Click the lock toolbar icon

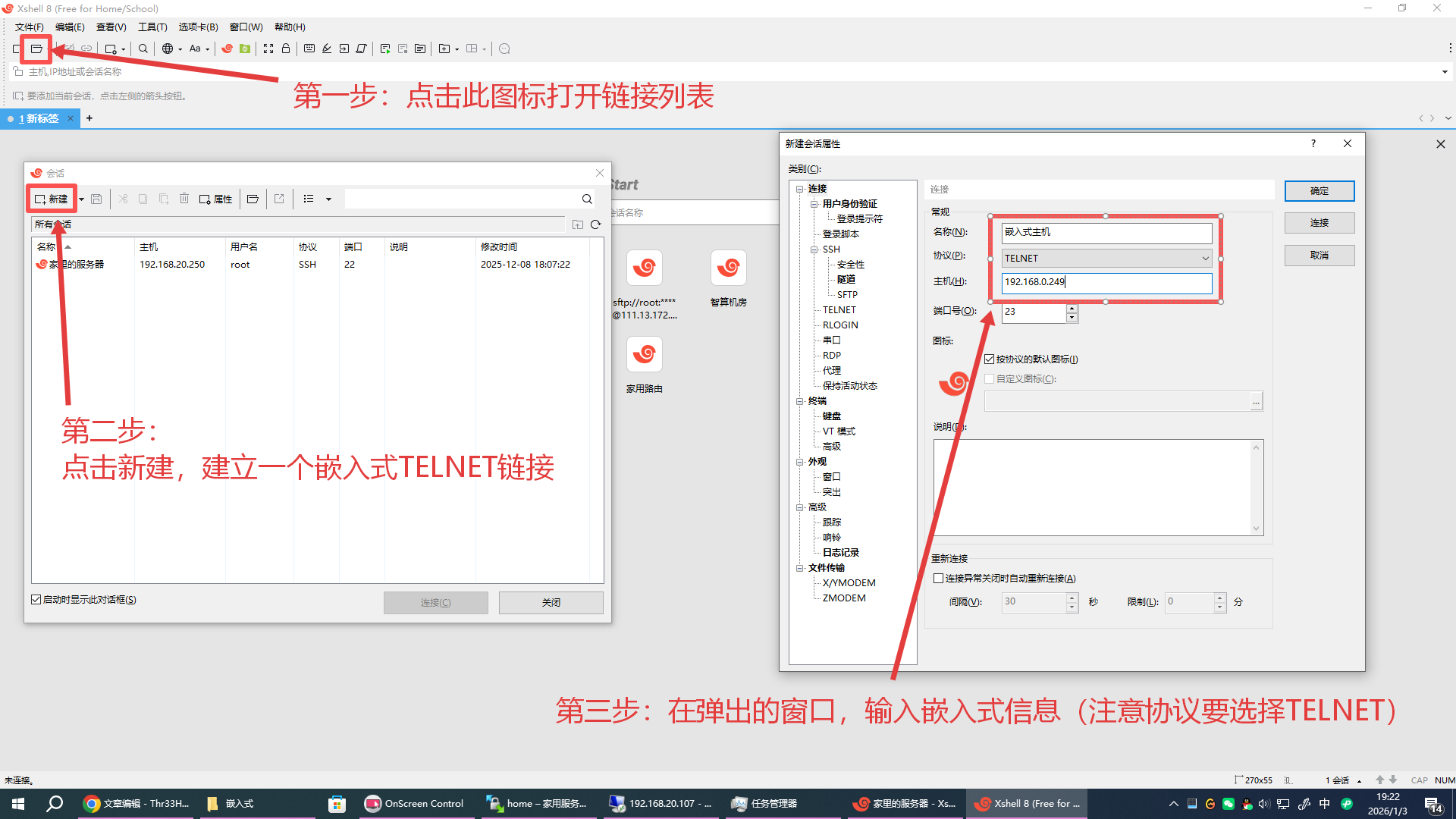tap(285, 49)
